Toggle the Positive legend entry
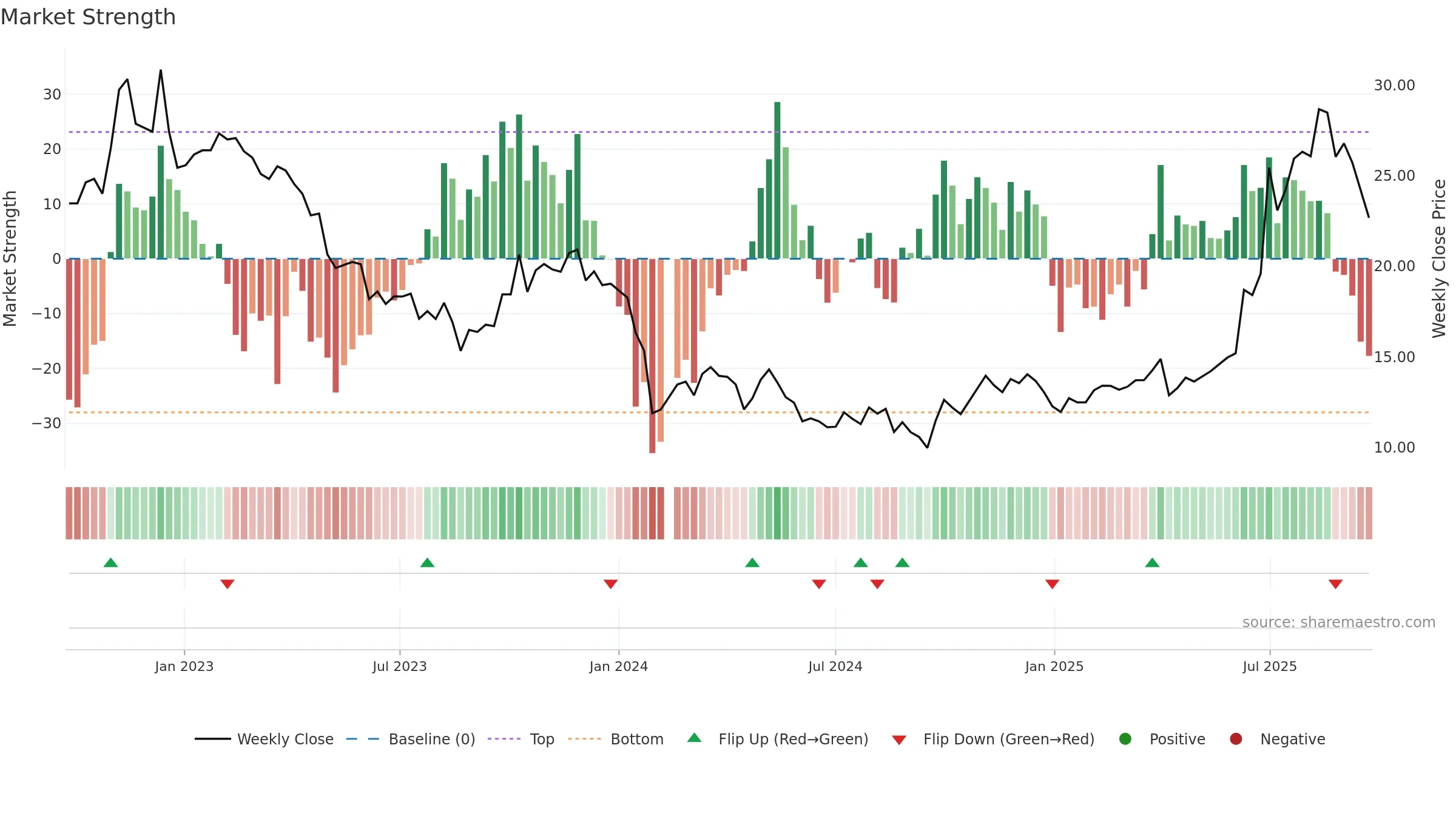1456x819 pixels. coord(1162,739)
